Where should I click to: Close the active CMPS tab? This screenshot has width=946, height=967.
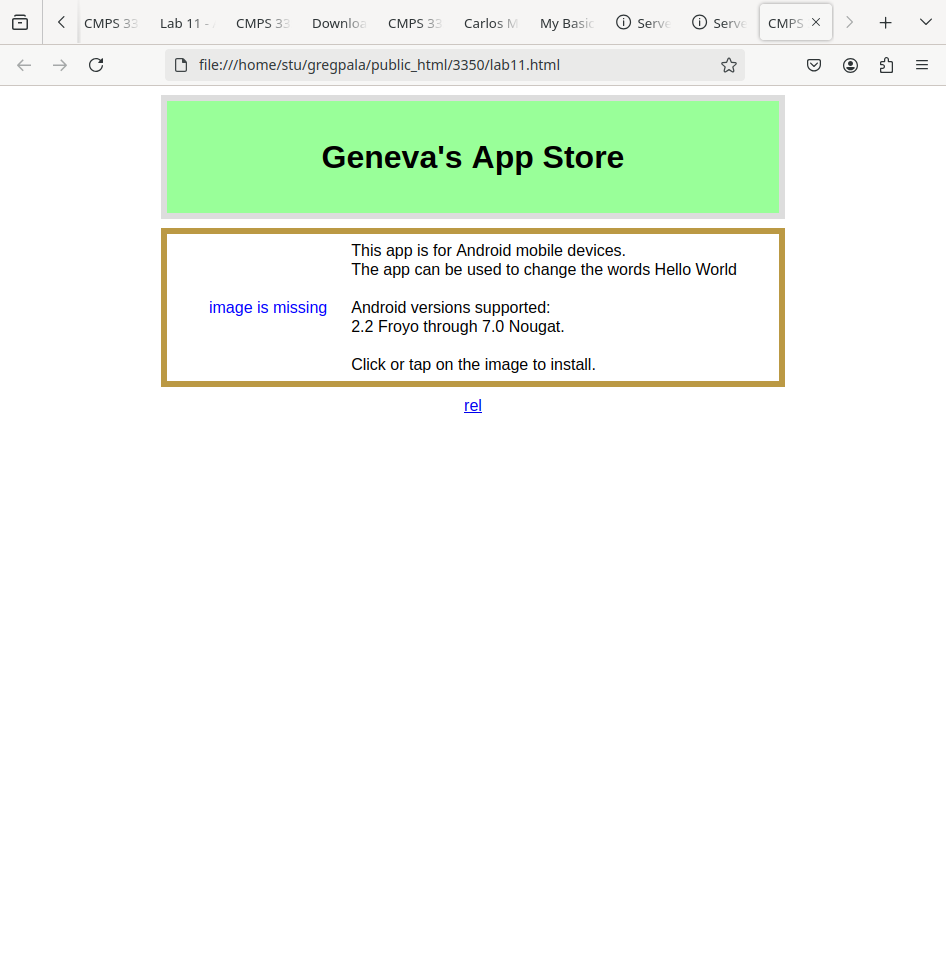pos(816,22)
